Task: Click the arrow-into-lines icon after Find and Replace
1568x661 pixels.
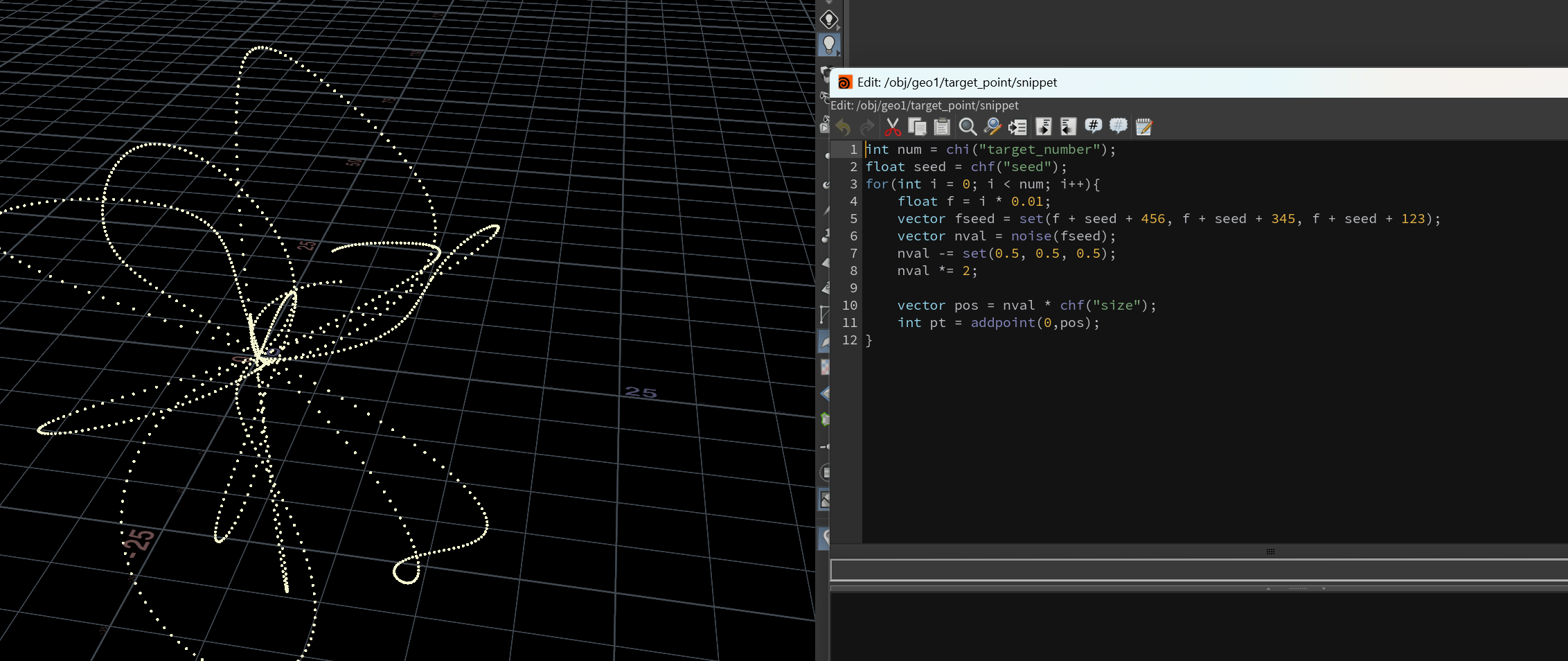Action: tap(1017, 127)
